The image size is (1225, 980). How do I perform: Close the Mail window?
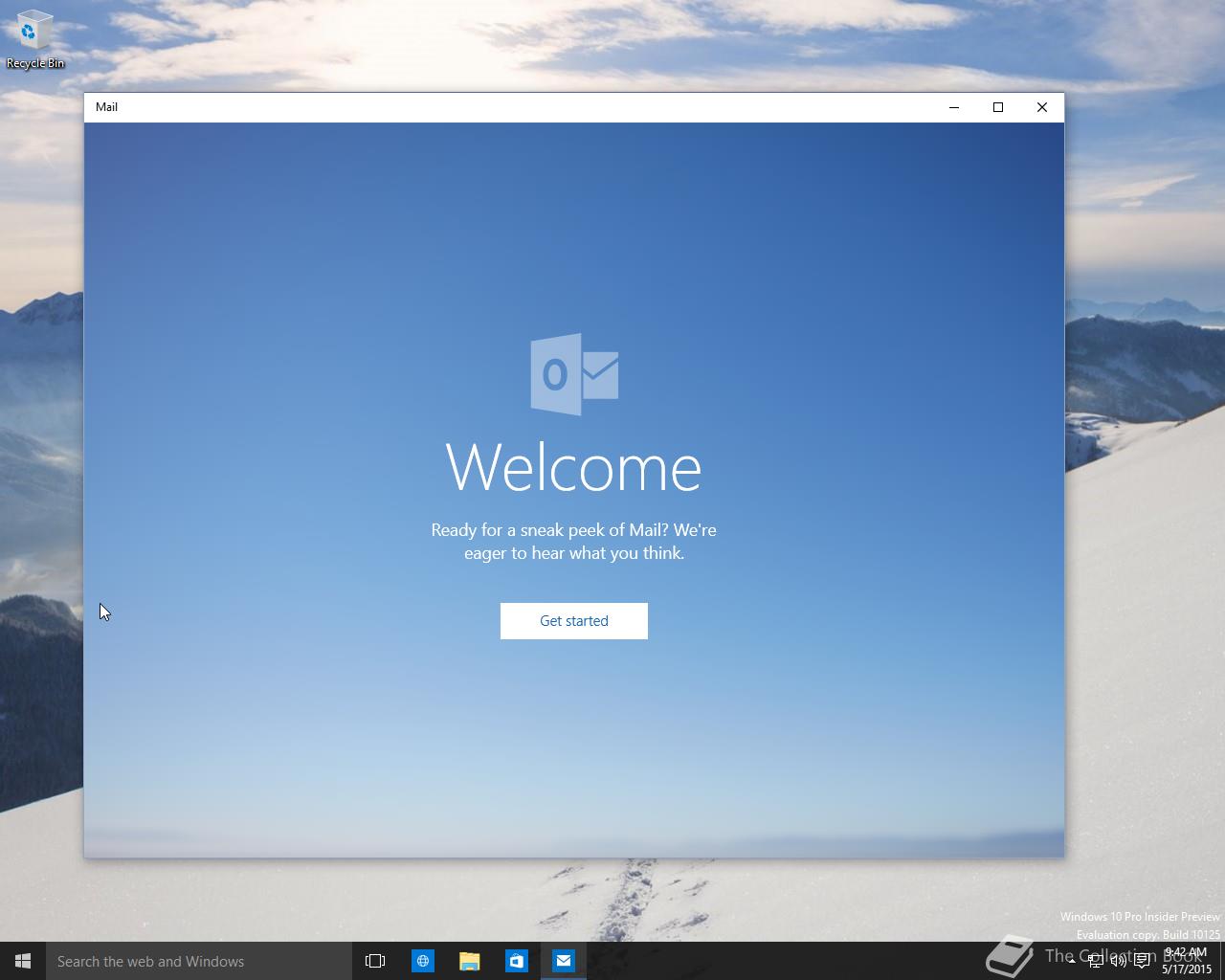tap(1042, 107)
